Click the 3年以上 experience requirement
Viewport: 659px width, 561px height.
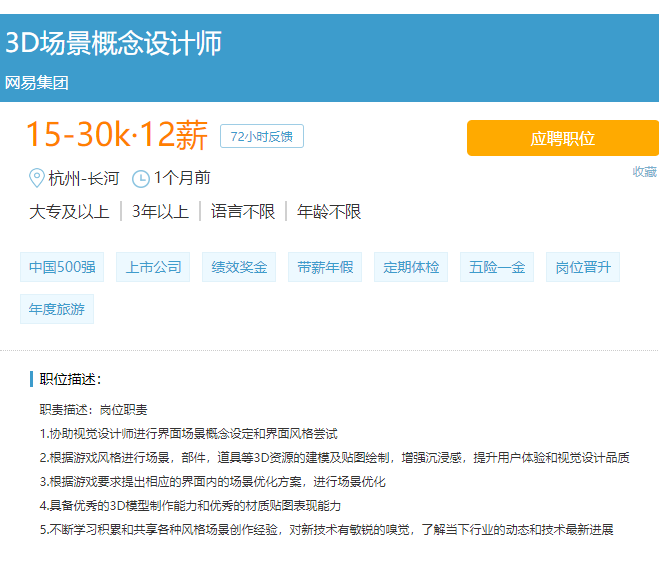[160, 211]
